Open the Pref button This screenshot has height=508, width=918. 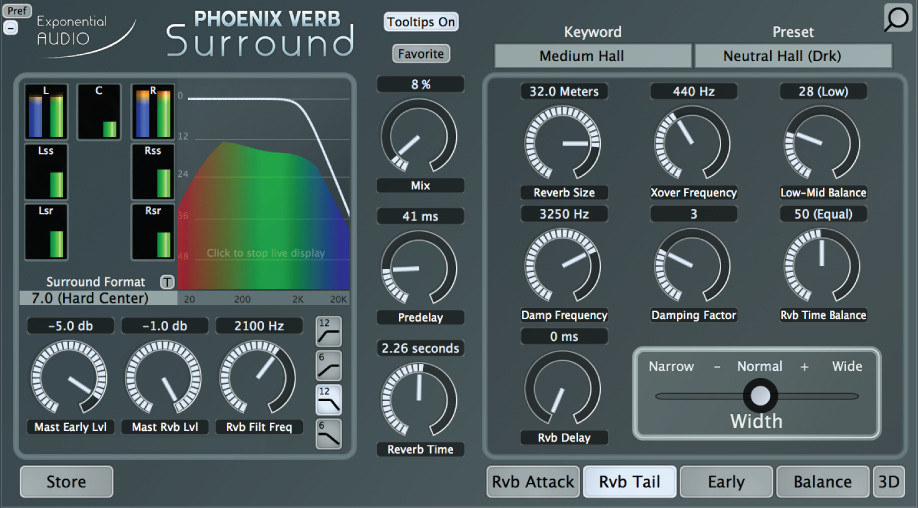17,11
